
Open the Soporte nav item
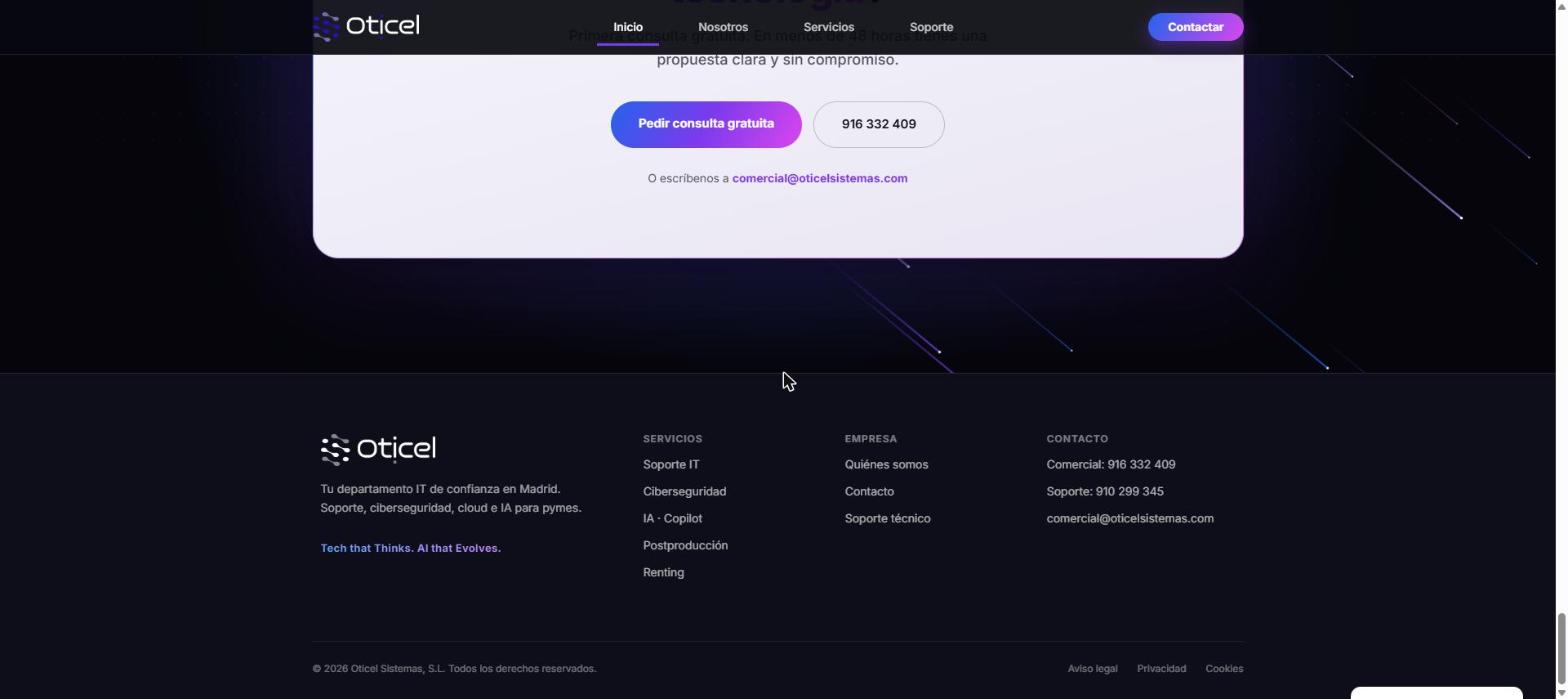coord(931,27)
